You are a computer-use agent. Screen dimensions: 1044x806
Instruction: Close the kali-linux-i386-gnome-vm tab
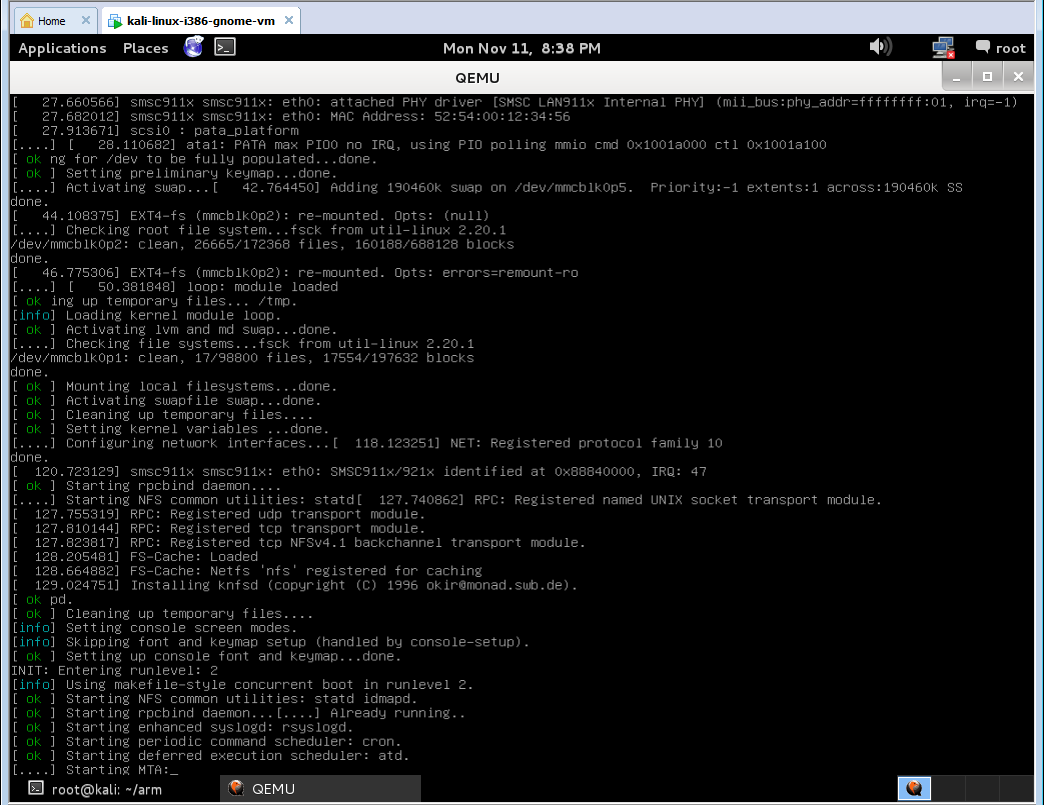click(x=289, y=20)
